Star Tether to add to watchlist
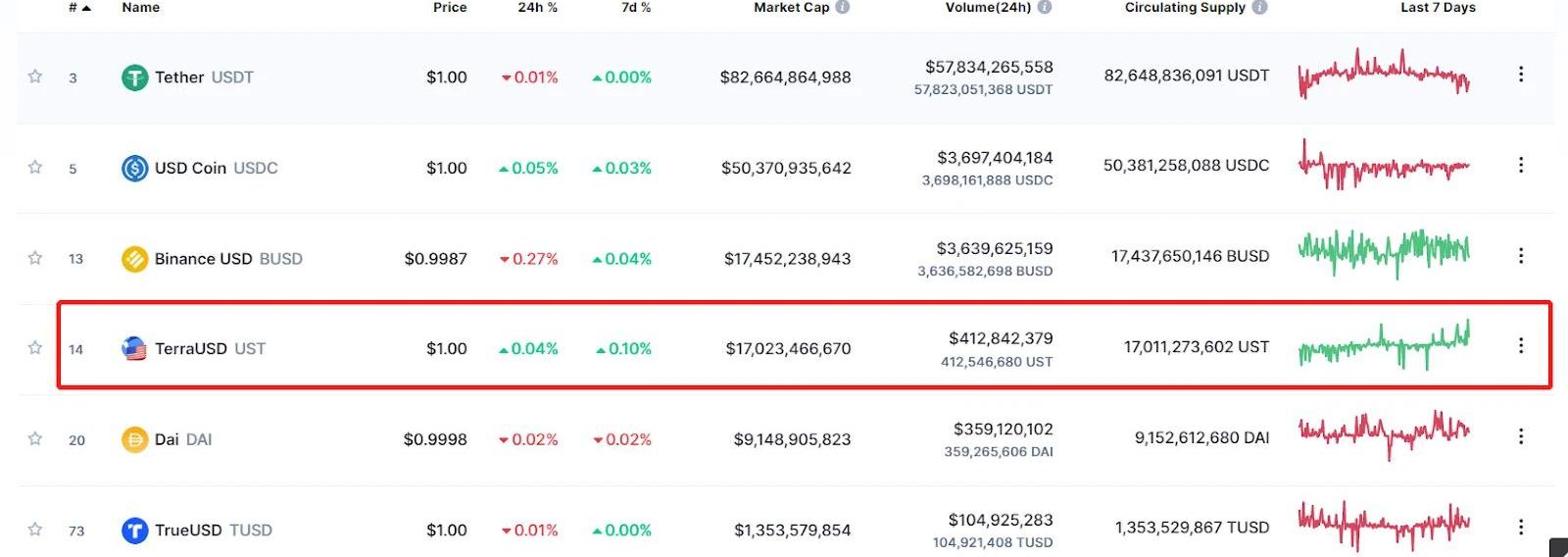This screenshot has width=1568, height=557. pos(35,76)
